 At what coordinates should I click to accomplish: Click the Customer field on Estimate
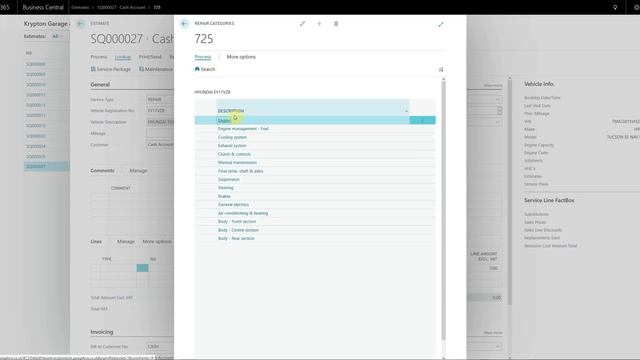point(160,144)
